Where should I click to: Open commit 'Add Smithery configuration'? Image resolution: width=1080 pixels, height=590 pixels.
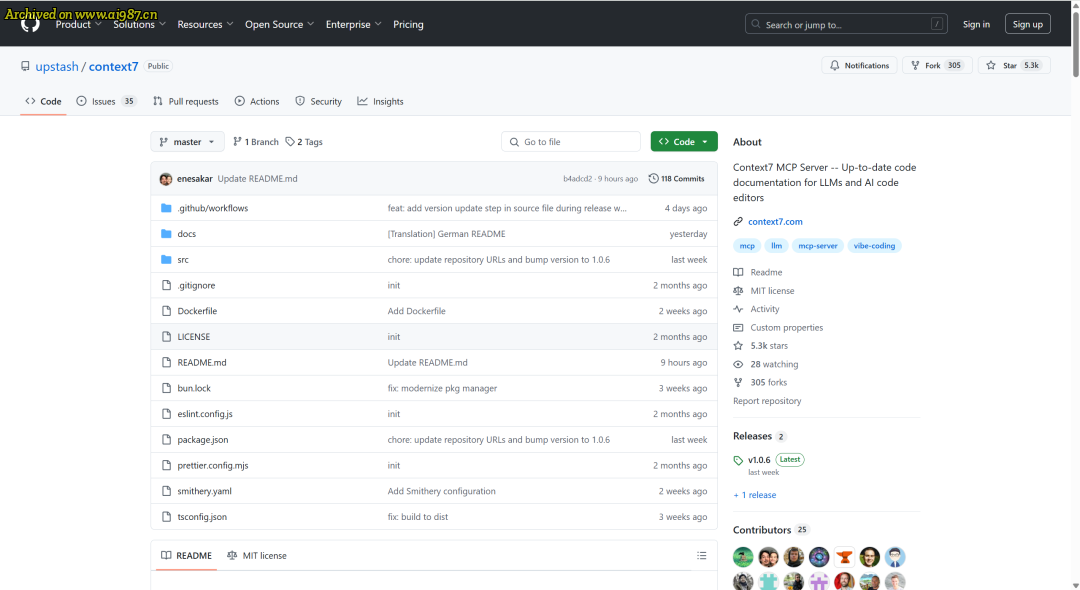442,491
